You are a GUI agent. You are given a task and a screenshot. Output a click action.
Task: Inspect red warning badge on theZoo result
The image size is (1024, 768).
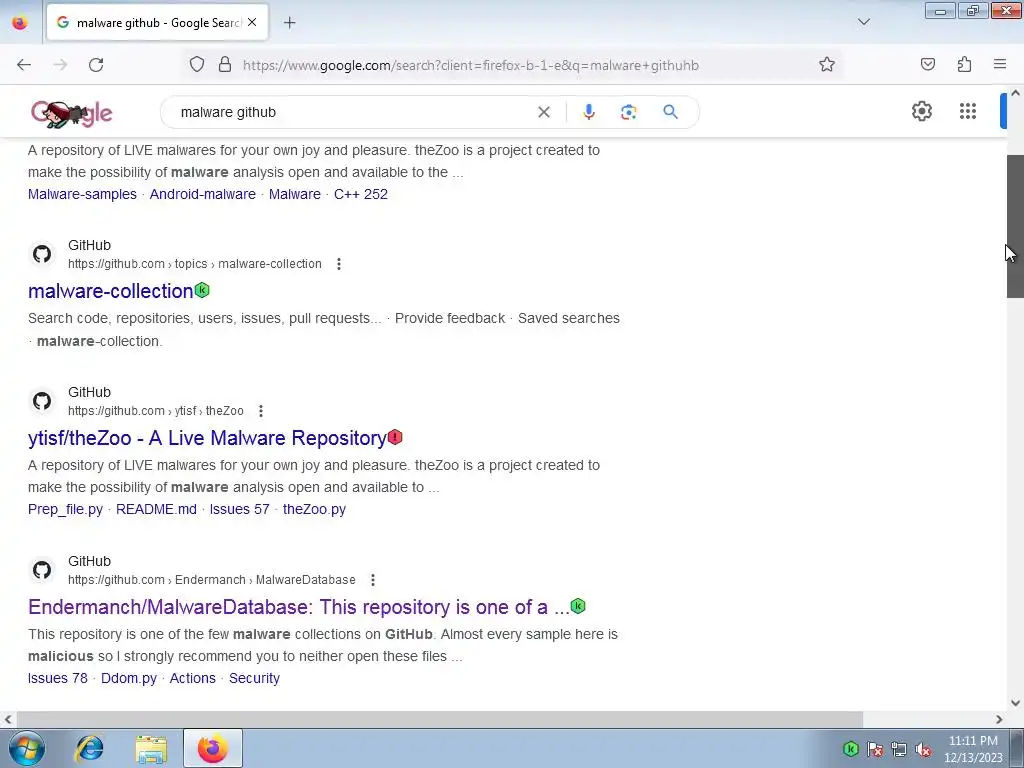(395, 437)
